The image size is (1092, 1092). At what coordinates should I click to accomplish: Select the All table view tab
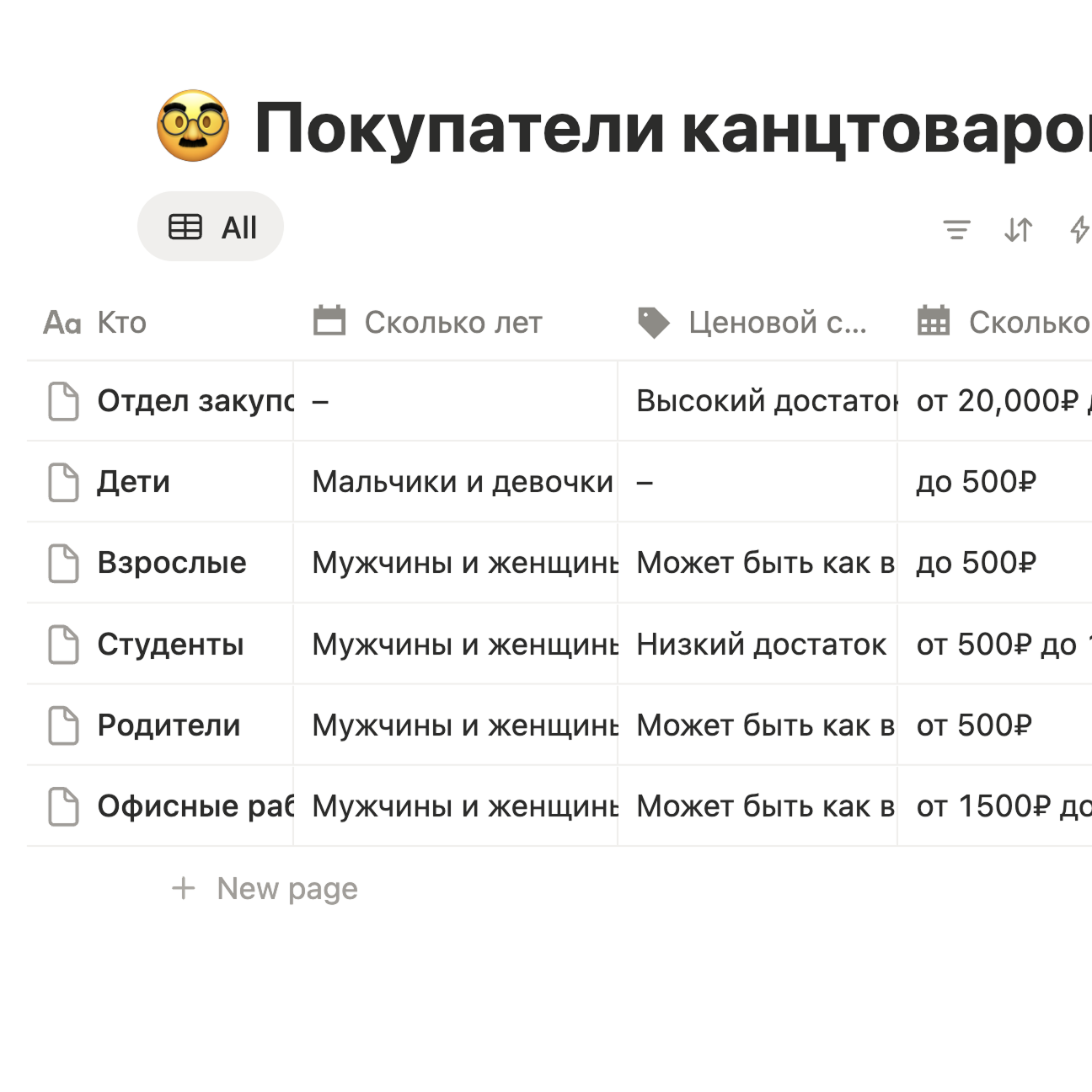click(211, 227)
